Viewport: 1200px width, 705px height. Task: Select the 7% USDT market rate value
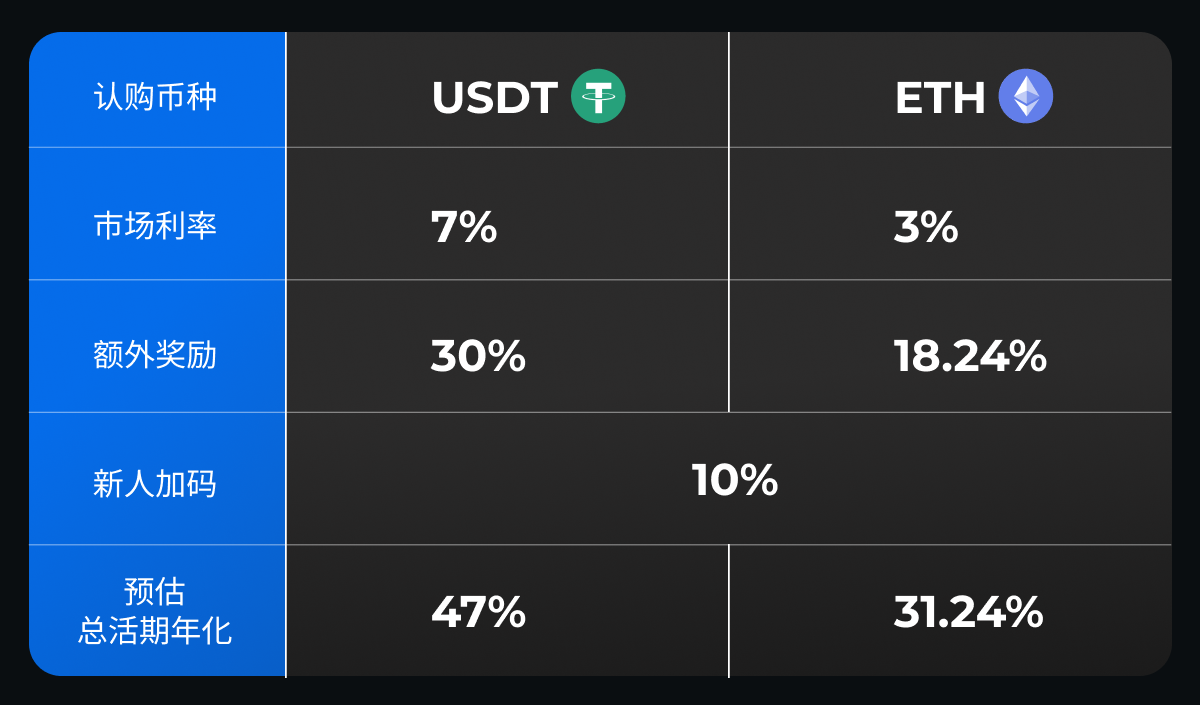[x=464, y=227]
